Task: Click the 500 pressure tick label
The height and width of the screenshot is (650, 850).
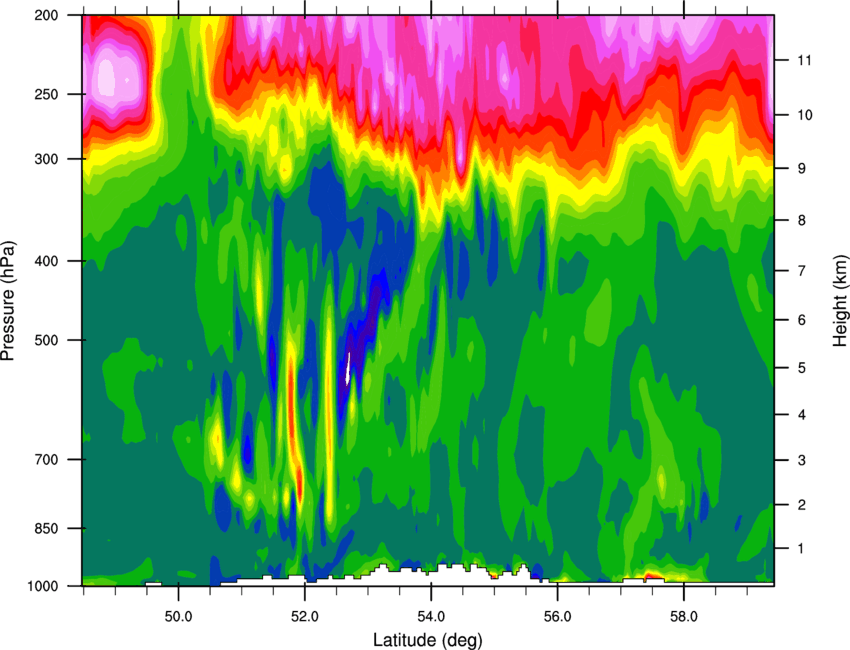Action: [46, 340]
